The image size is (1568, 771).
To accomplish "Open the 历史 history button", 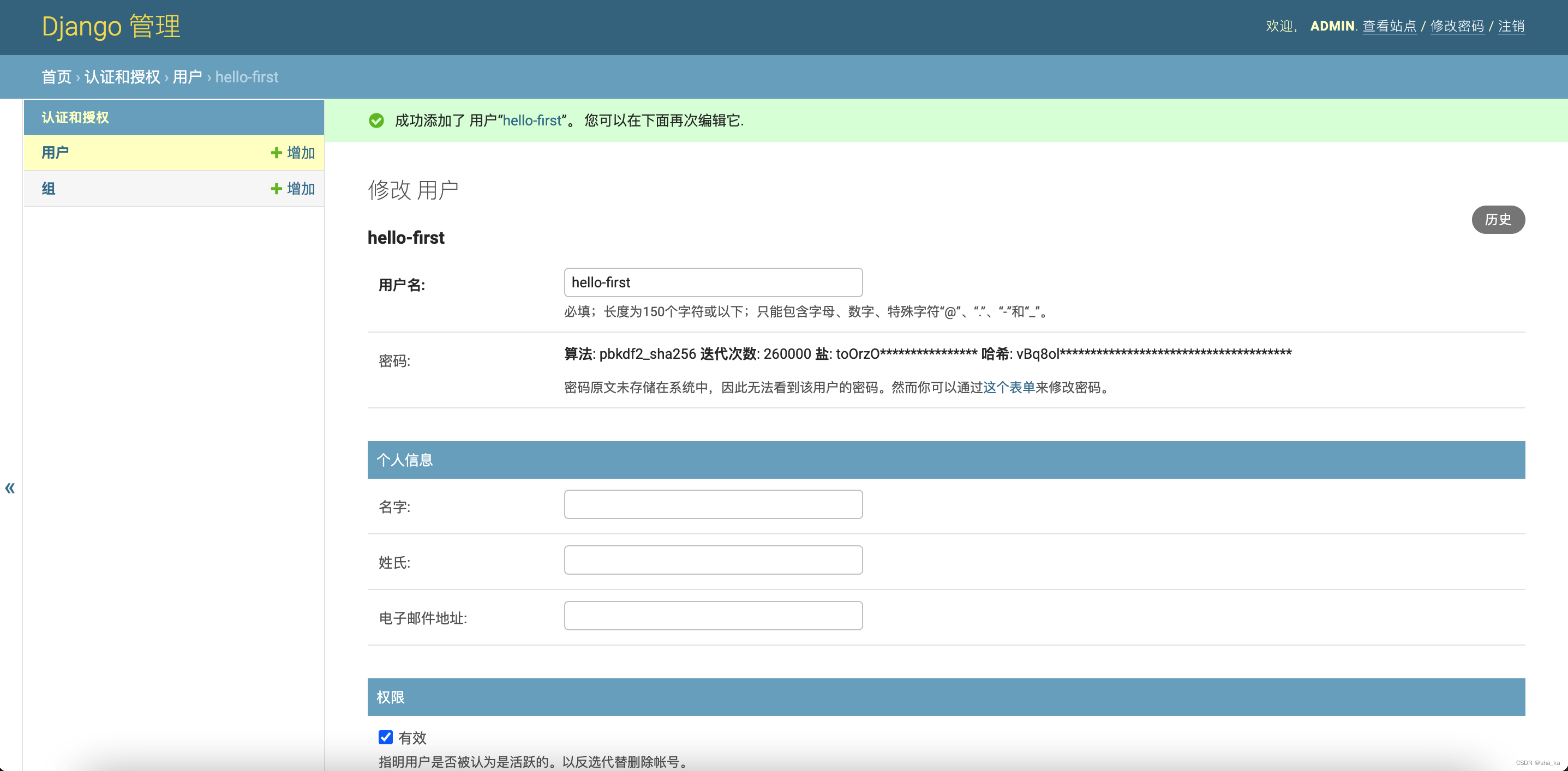I will click(x=1498, y=220).
